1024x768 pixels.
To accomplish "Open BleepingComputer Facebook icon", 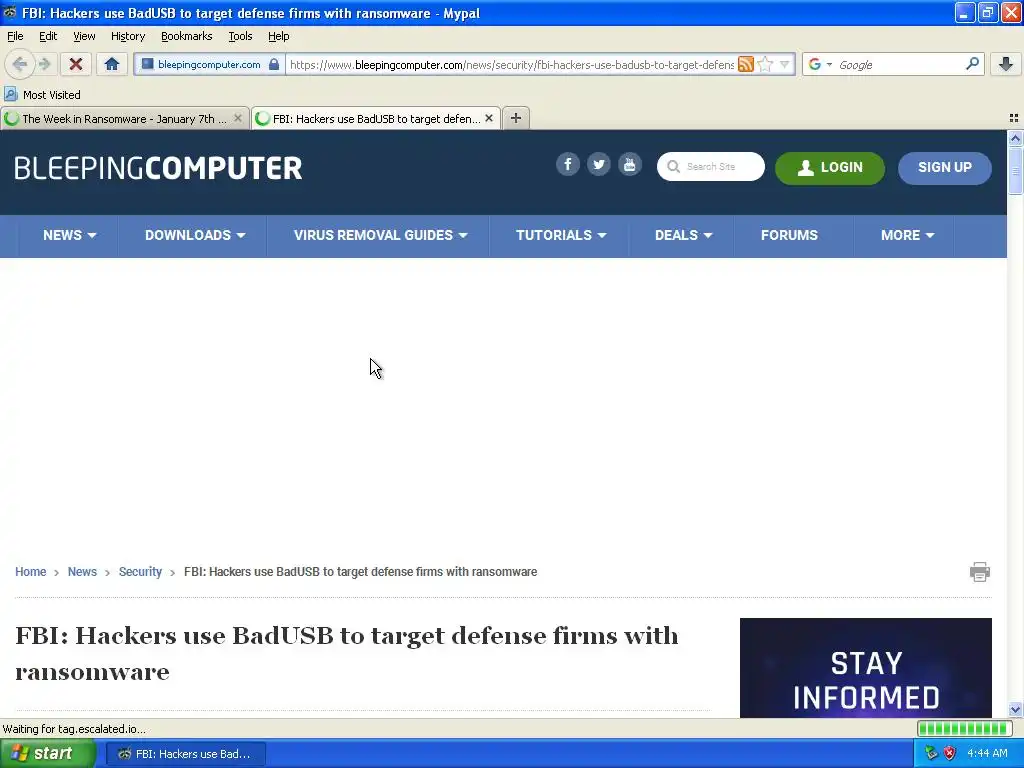I will [x=568, y=165].
